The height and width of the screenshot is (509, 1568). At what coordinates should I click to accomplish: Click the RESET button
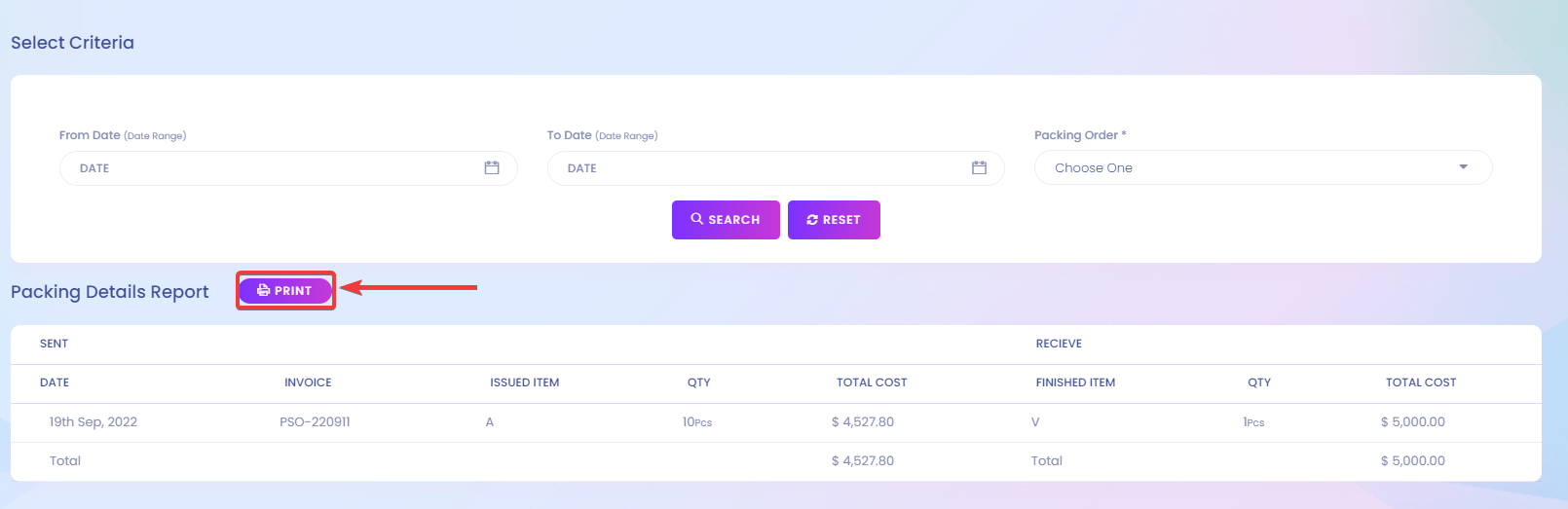pos(834,220)
